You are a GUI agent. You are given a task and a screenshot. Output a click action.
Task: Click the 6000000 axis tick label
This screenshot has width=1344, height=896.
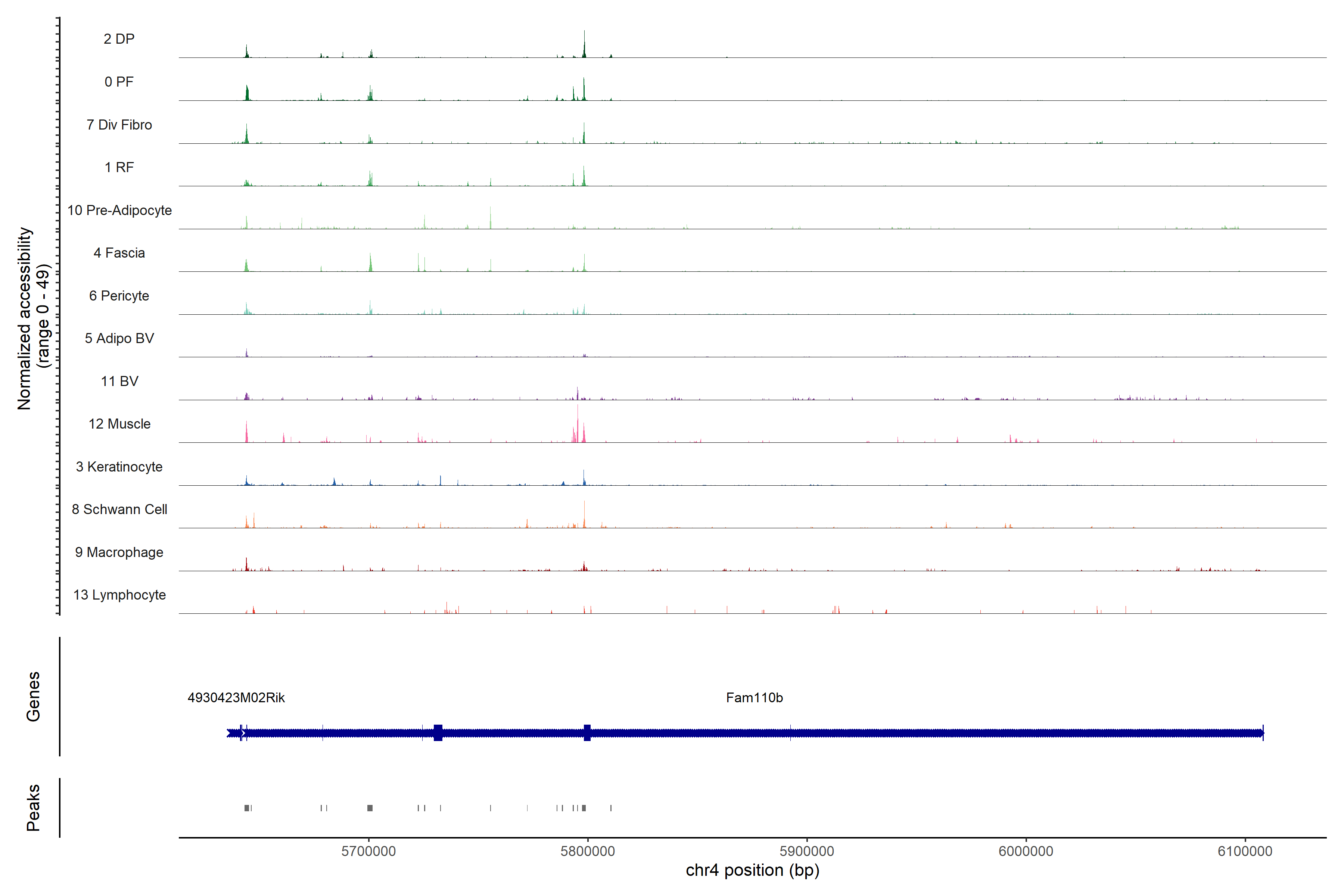point(1026,851)
